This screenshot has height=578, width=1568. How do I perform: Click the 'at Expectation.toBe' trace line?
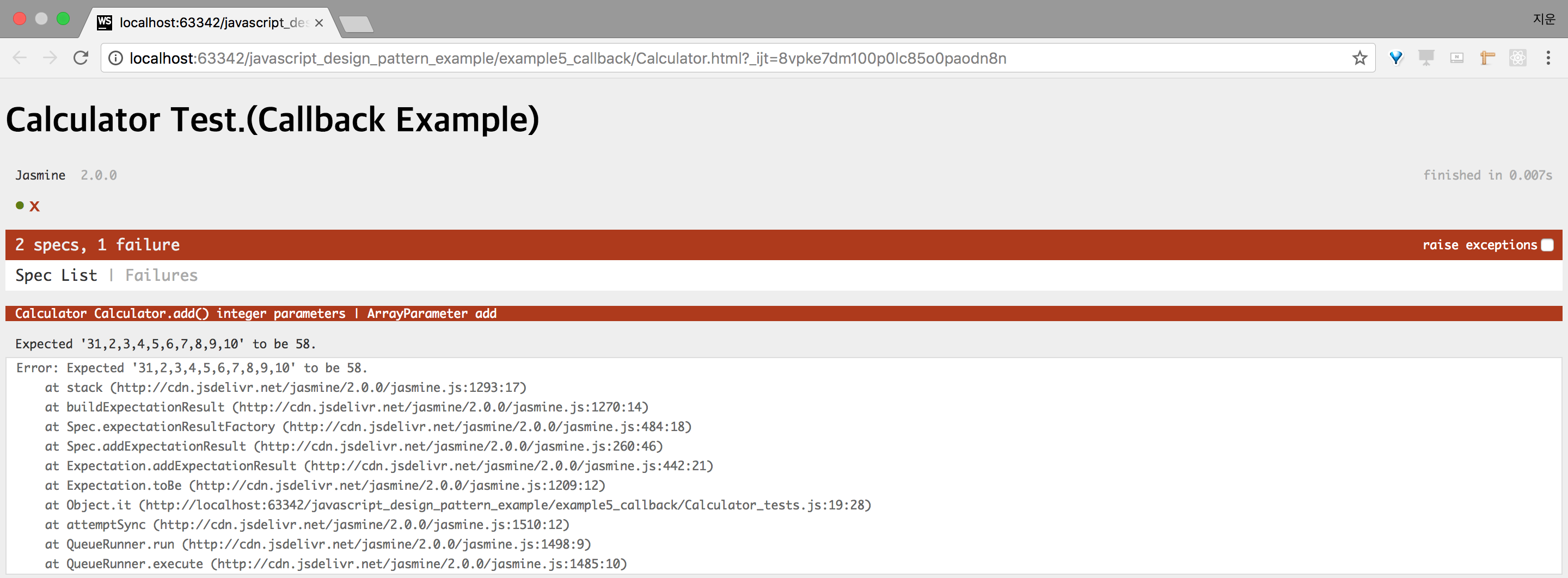(325, 485)
